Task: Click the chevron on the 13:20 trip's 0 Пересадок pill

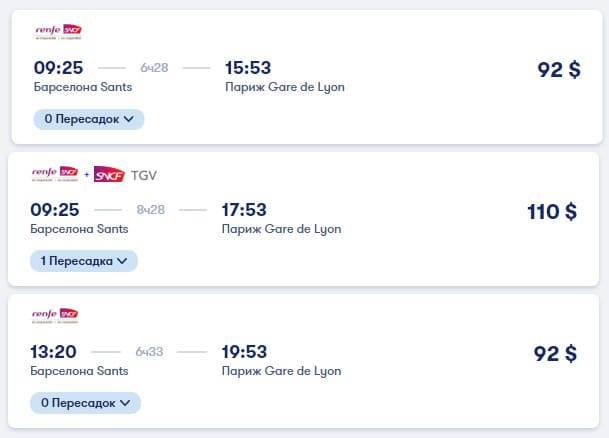Action: [125, 403]
